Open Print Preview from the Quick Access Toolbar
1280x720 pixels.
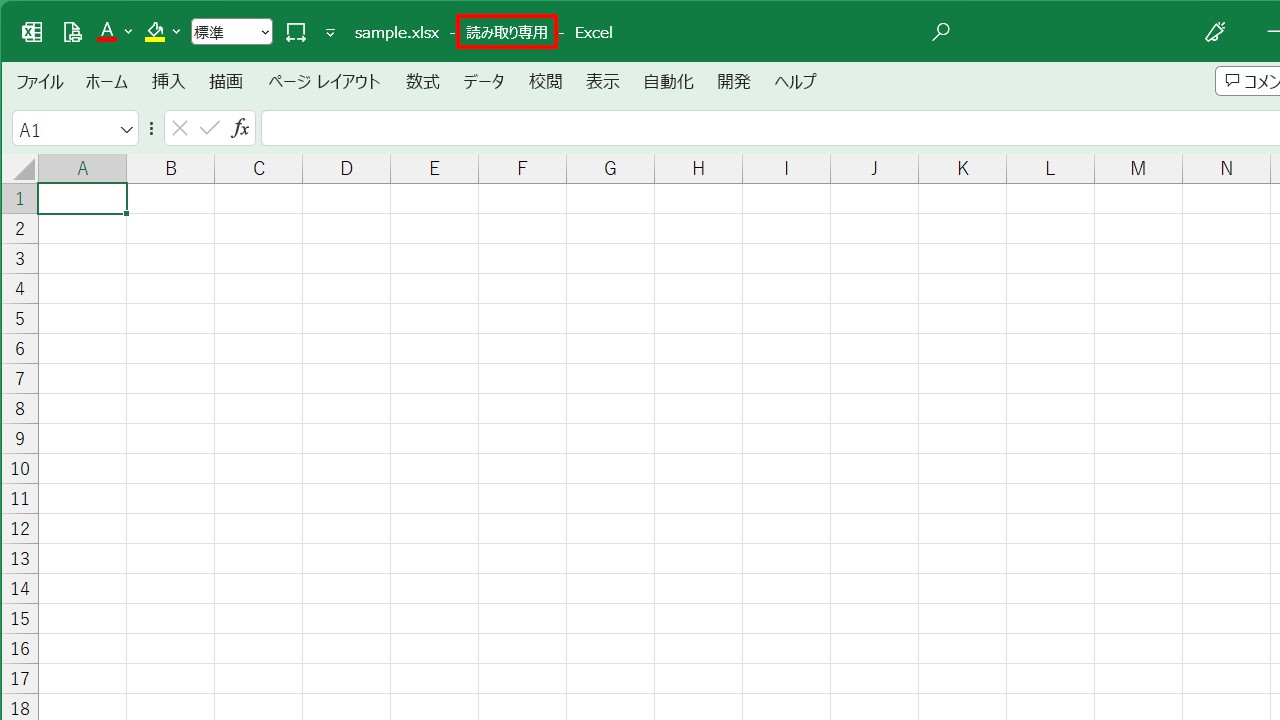coord(71,32)
